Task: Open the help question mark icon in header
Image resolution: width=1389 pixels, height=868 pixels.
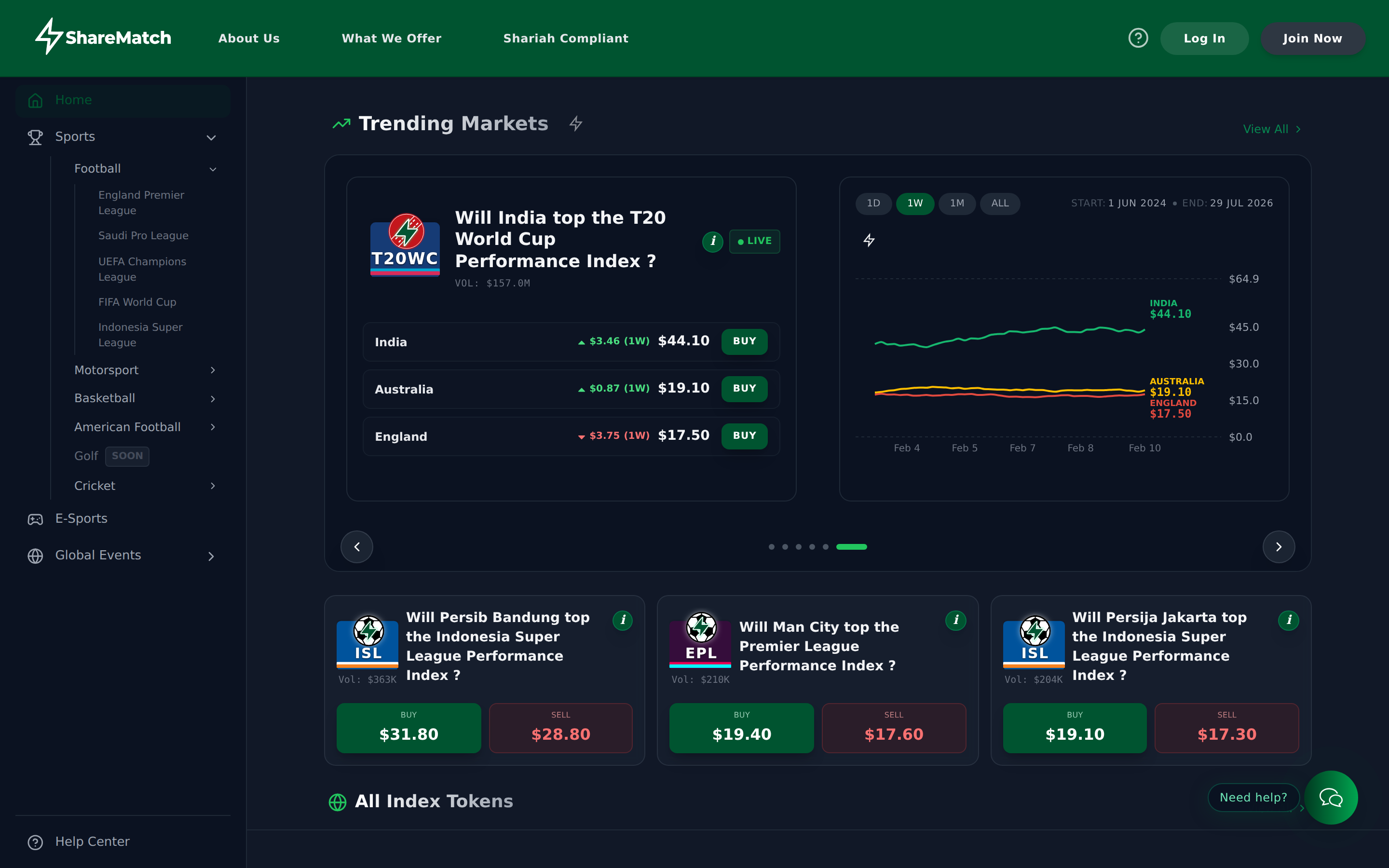Action: click(x=1138, y=37)
